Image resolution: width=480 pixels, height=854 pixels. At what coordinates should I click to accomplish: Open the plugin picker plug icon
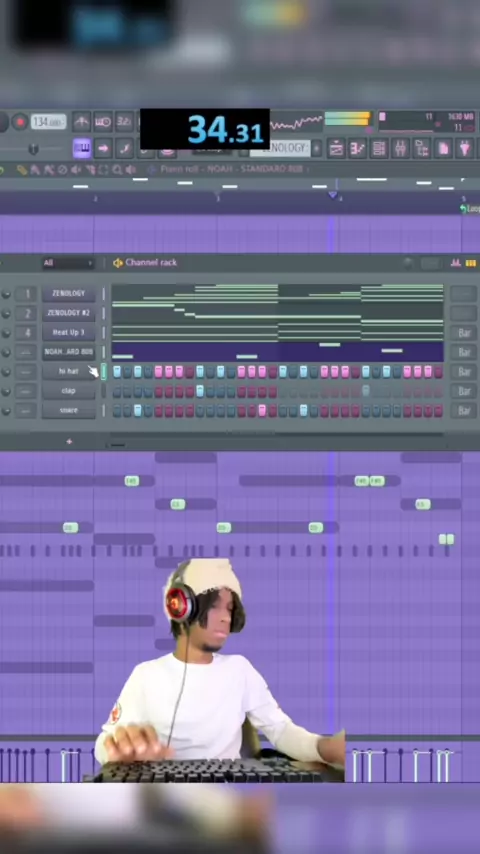465,148
